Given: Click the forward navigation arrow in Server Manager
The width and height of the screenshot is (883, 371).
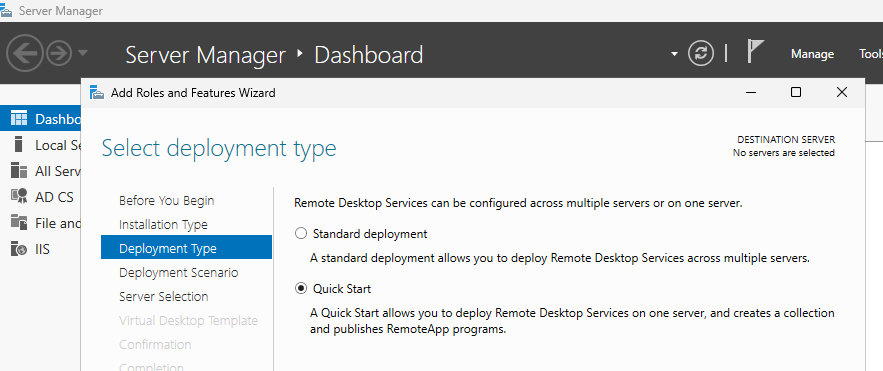Looking at the screenshot, I should pyautogui.click(x=59, y=53).
